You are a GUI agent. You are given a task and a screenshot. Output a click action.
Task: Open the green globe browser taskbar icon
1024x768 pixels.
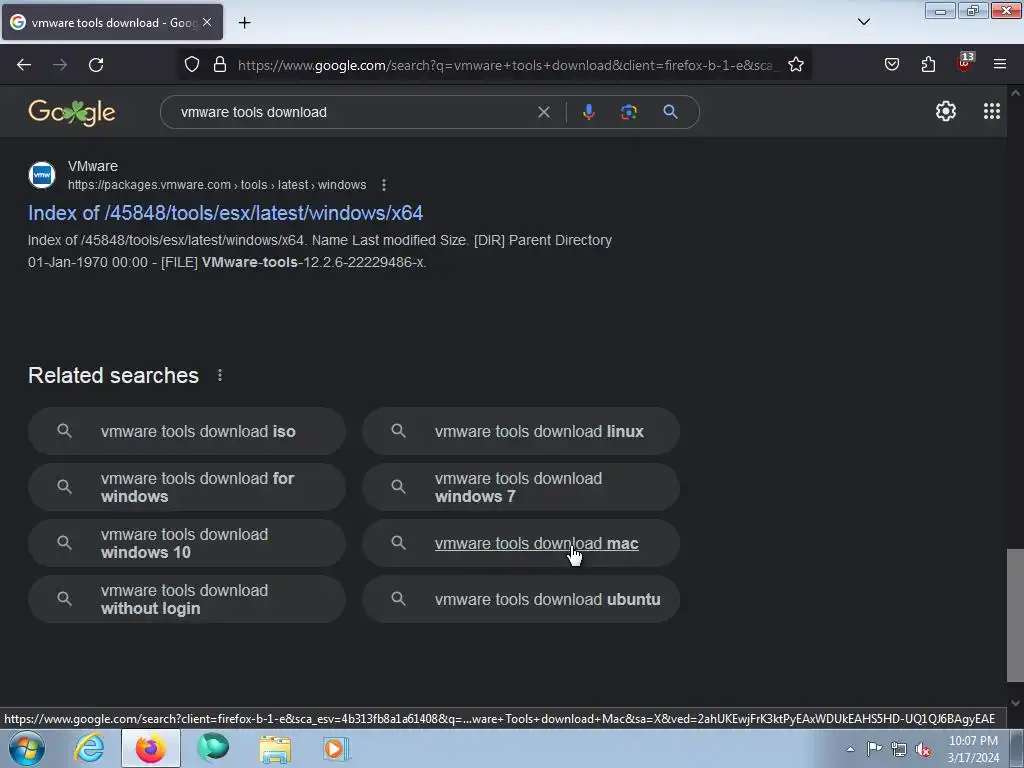coord(213,748)
